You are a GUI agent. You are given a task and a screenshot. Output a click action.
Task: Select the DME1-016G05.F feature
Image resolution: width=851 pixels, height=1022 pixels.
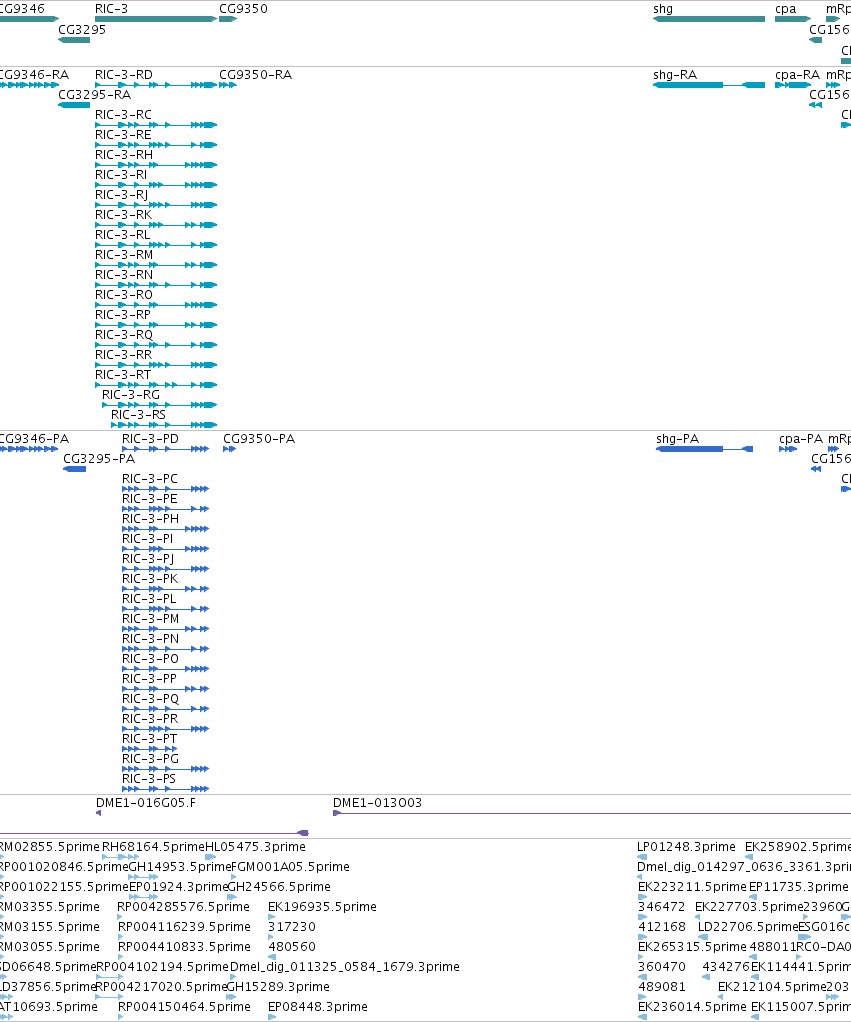[98, 813]
